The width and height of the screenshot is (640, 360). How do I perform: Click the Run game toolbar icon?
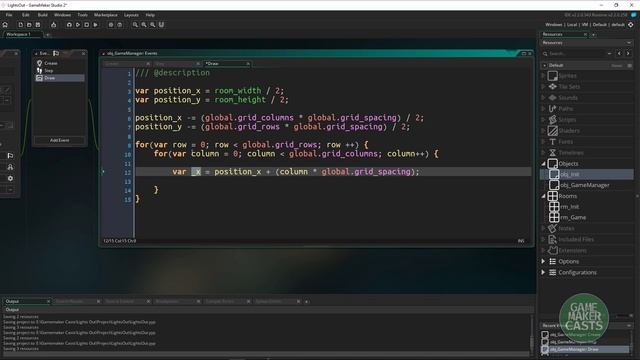pos(78,25)
